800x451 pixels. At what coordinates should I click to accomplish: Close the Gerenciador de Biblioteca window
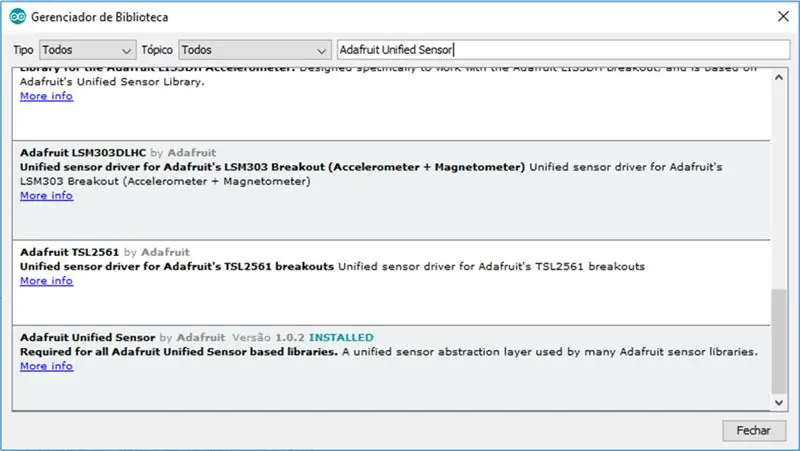click(x=783, y=16)
